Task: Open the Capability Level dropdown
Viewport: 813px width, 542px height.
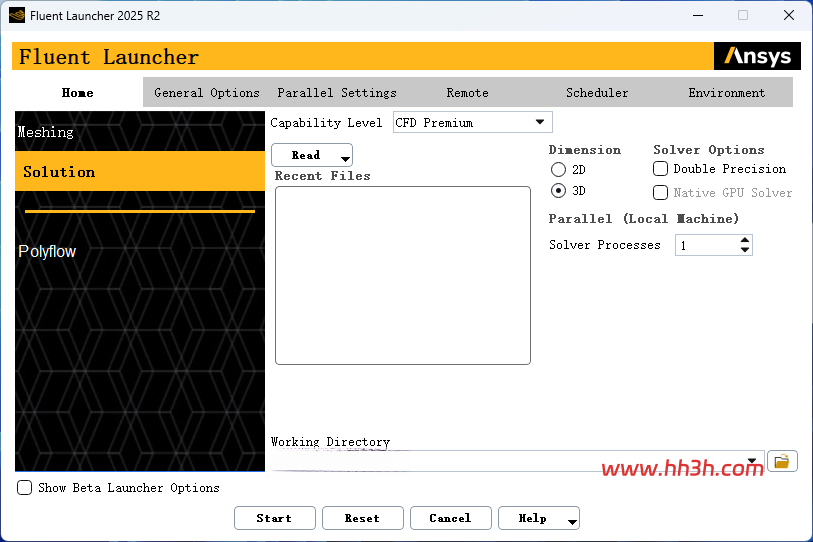Action: click(x=472, y=122)
